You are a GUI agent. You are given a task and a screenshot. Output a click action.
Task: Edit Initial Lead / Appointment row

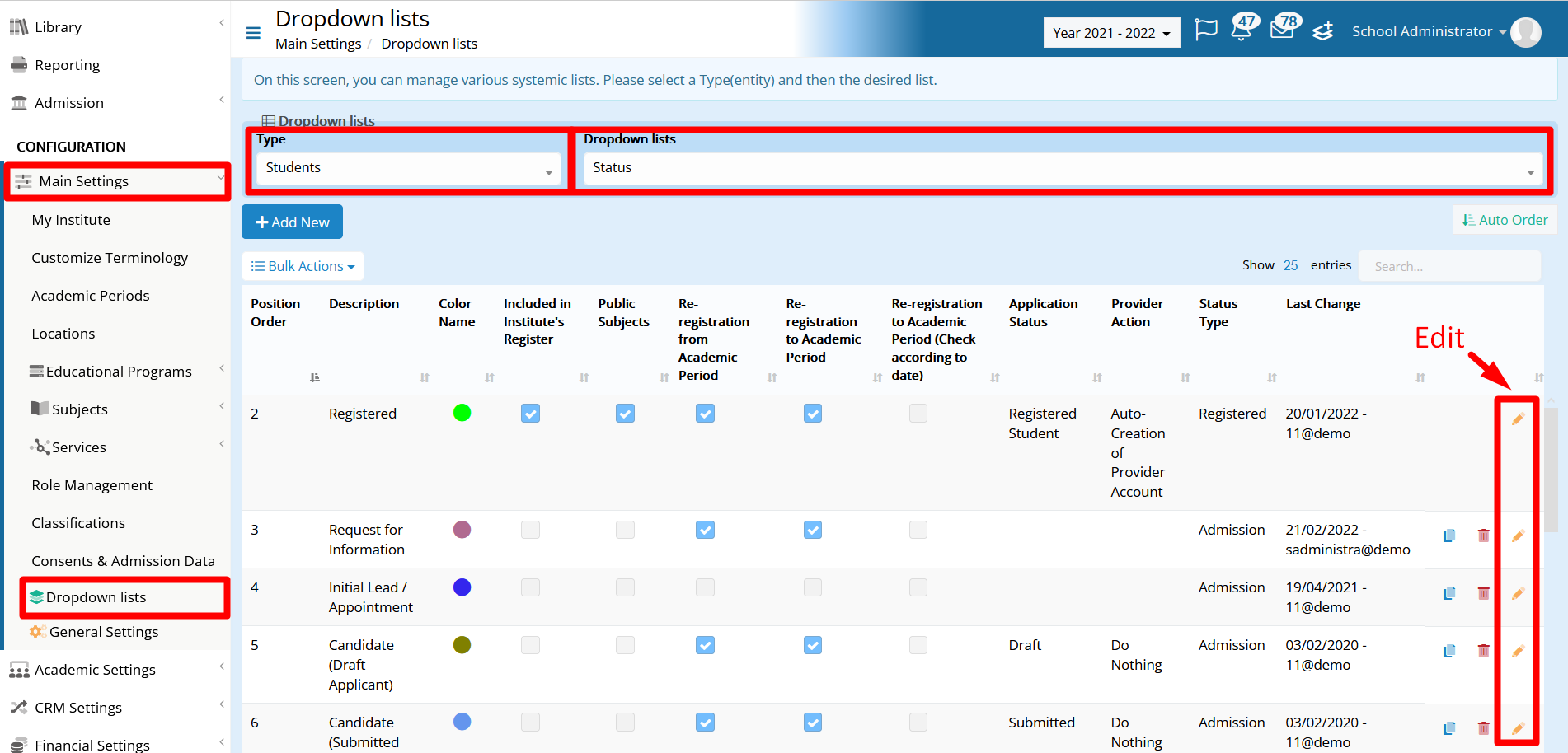[1518, 593]
